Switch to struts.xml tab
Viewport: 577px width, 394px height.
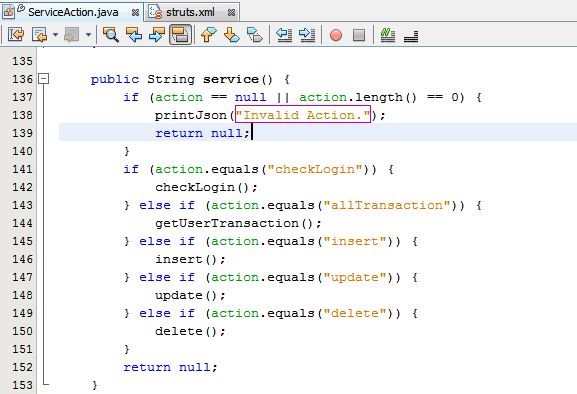pyautogui.click(x=190, y=12)
